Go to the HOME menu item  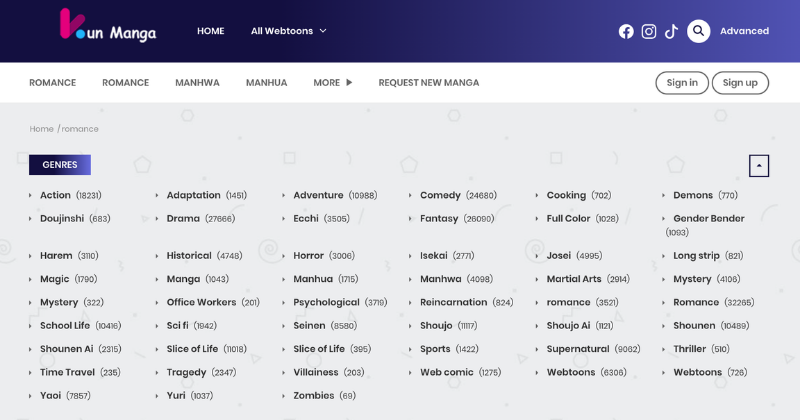click(x=210, y=31)
